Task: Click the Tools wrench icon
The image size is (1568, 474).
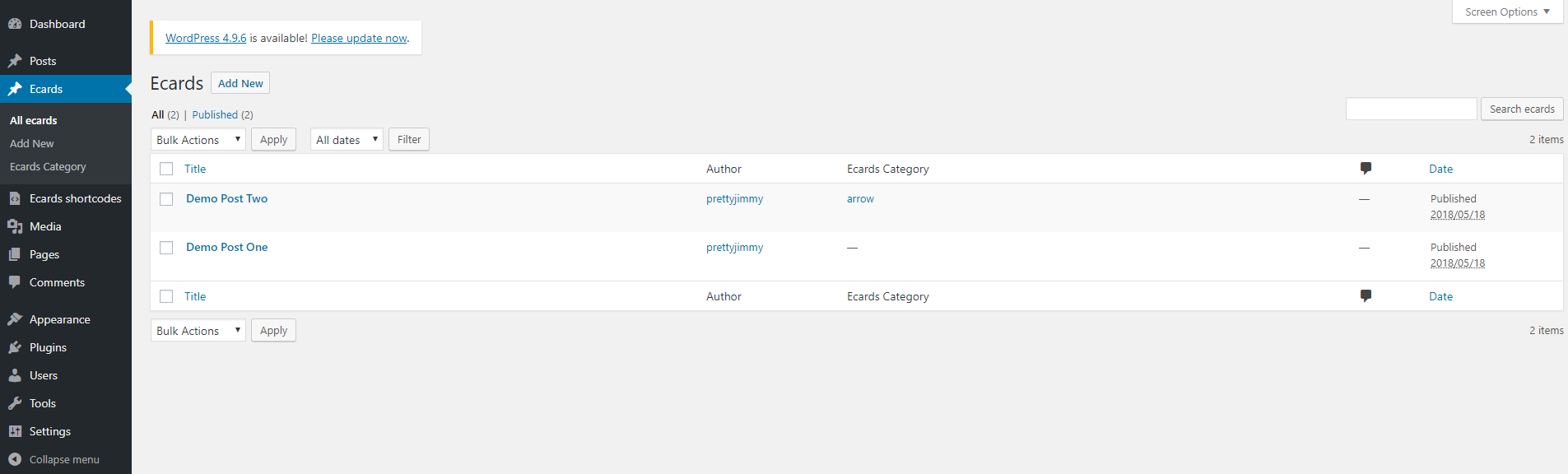Action: click(15, 403)
